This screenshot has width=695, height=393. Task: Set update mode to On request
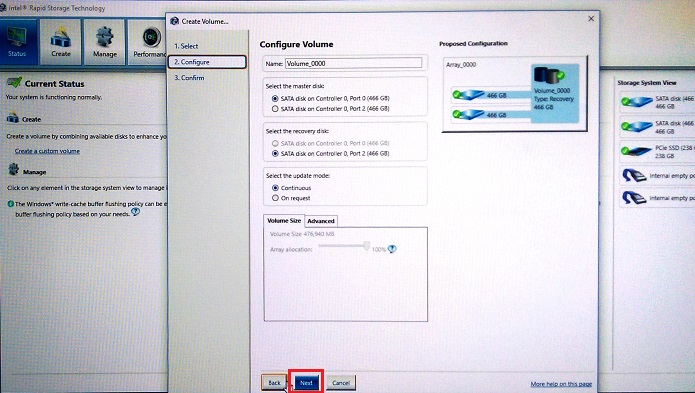point(275,198)
